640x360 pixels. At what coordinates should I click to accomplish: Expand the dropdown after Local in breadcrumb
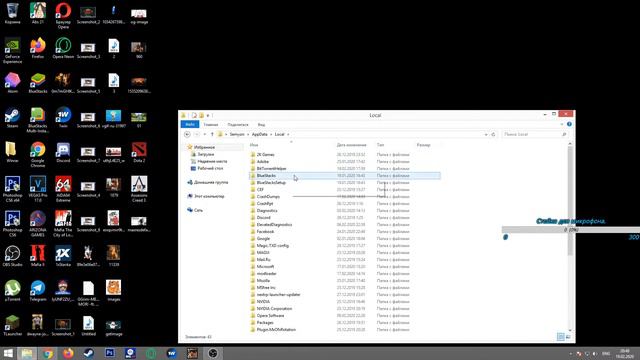click(x=288, y=134)
